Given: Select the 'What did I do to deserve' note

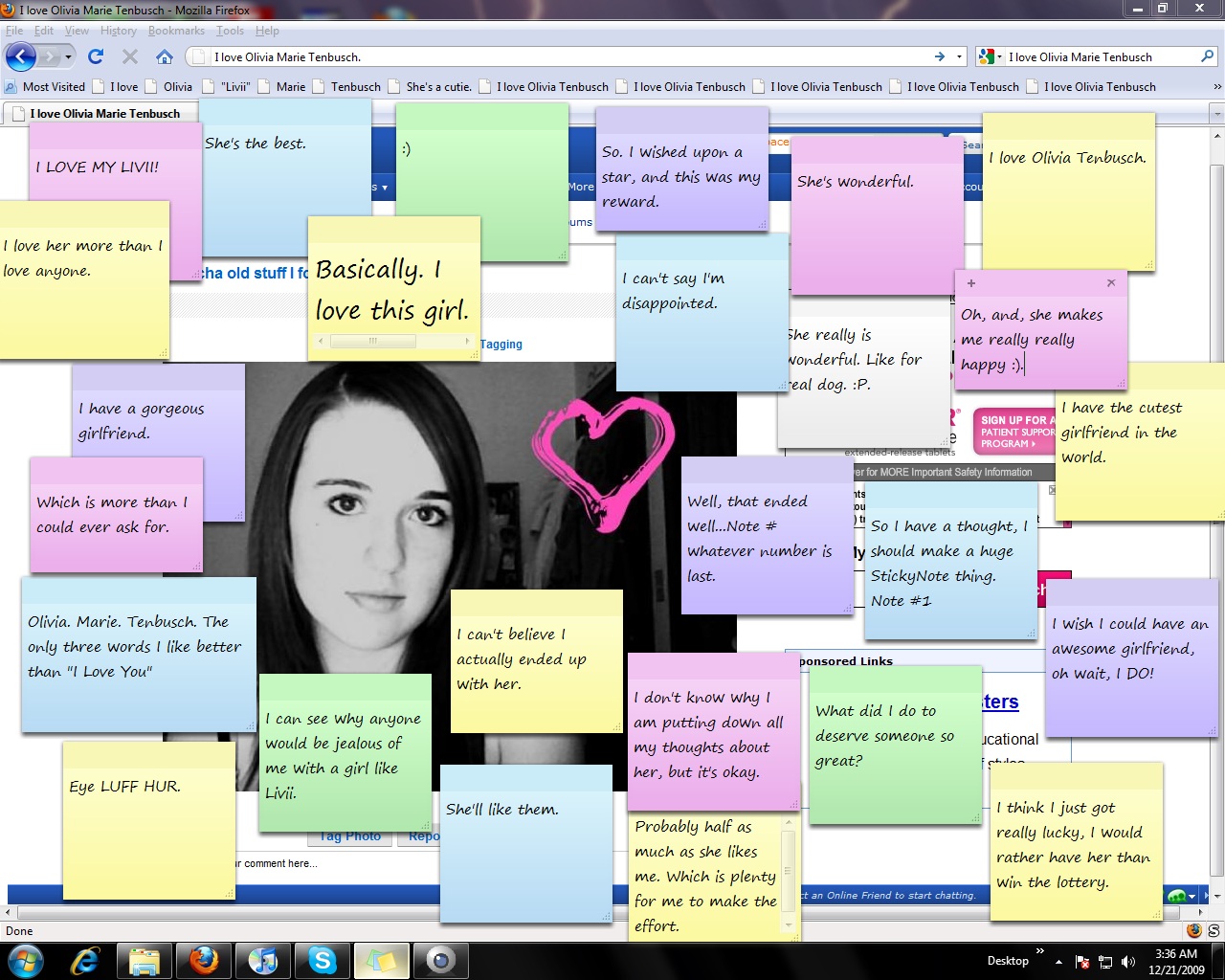Looking at the screenshot, I should 896,745.
